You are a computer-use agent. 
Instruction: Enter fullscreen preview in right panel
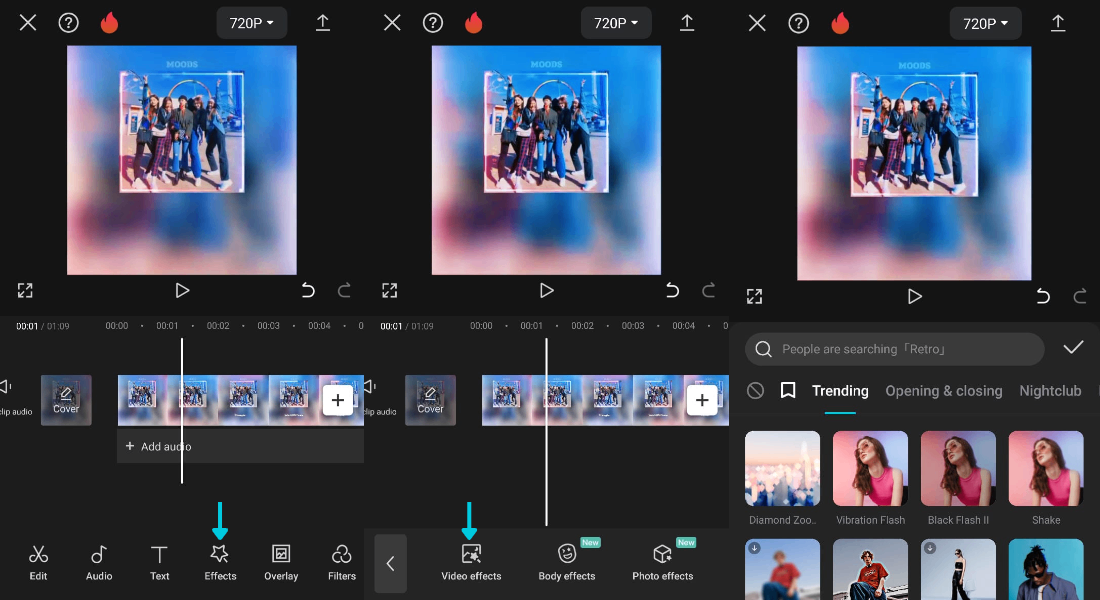(x=754, y=296)
